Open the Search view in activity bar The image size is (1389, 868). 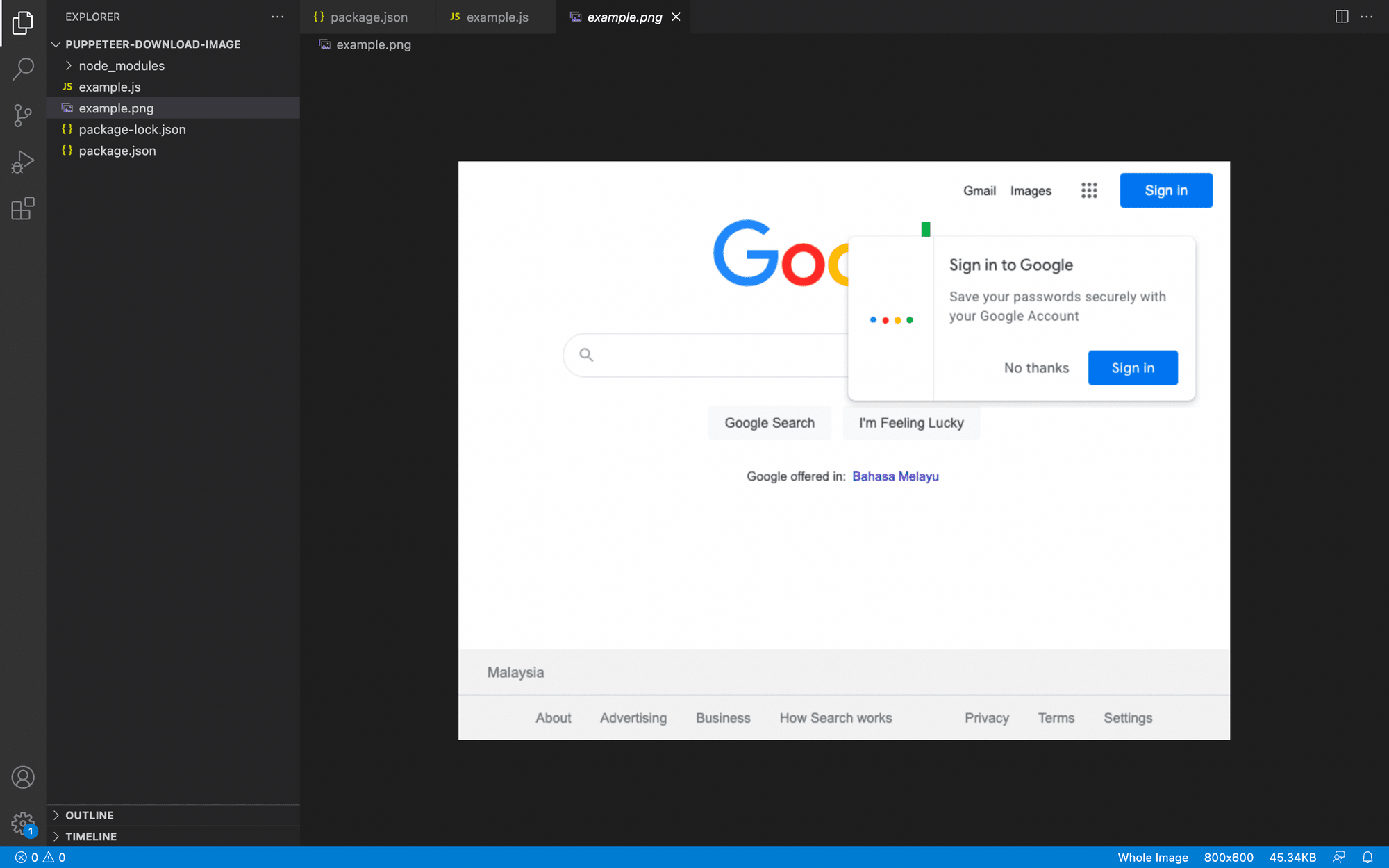(x=23, y=69)
